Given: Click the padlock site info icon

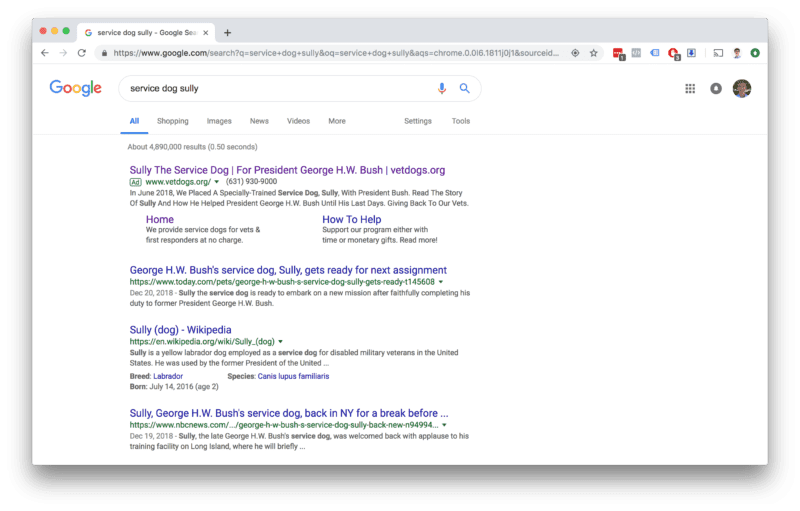Looking at the screenshot, I should click(x=105, y=53).
